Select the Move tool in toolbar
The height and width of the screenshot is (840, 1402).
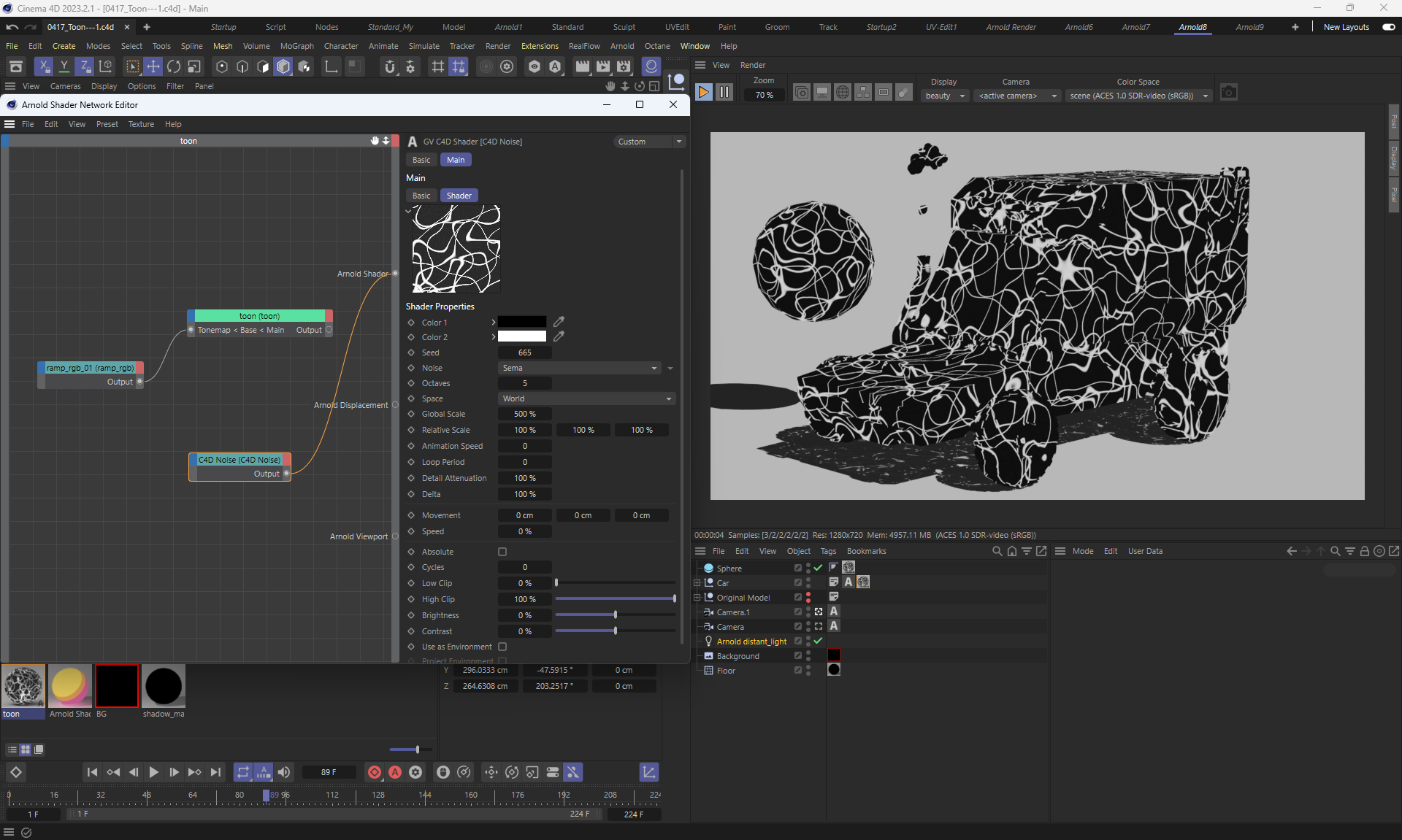pos(153,67)
